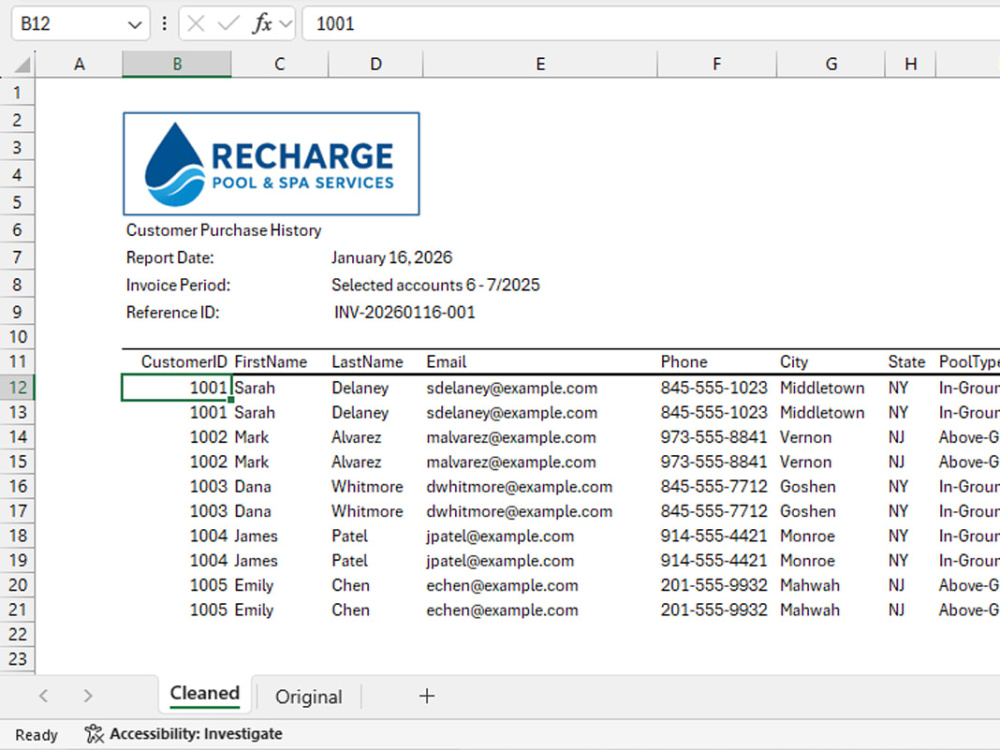
Task: Select row 22 header
Action: coord(17,634)
